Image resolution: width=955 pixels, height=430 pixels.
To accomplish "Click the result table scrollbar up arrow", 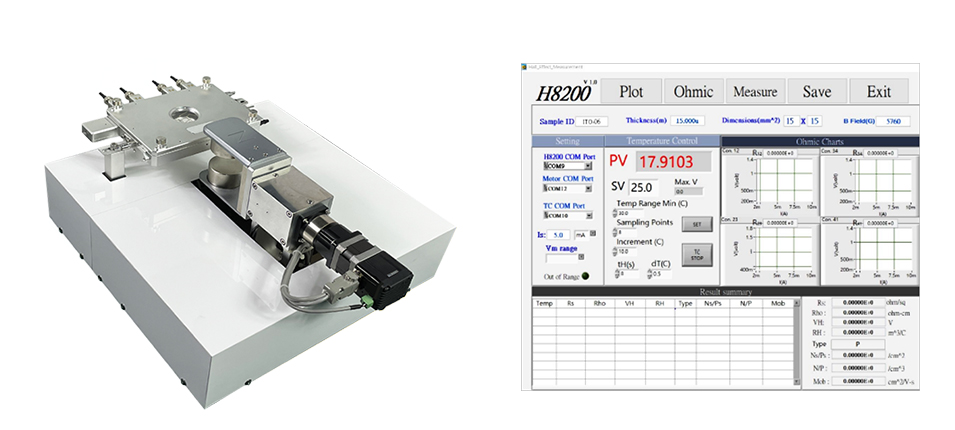I will coord(798,303).
